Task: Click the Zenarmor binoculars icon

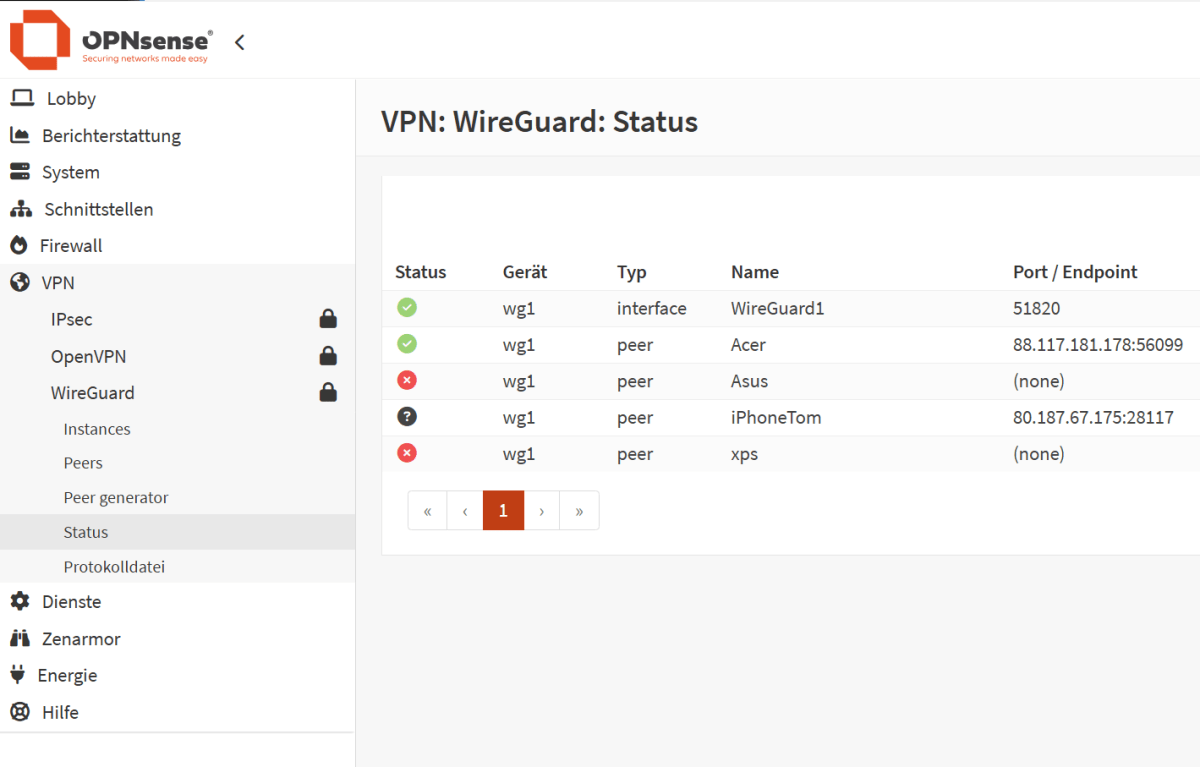Action: 21,638
